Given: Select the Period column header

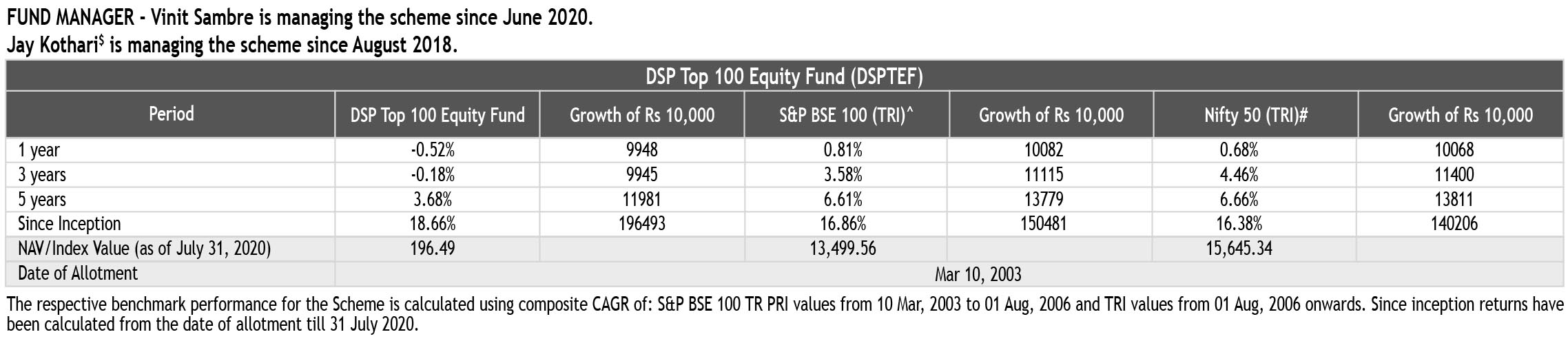Looking at the screenshot, I should [x=171, y=113].
